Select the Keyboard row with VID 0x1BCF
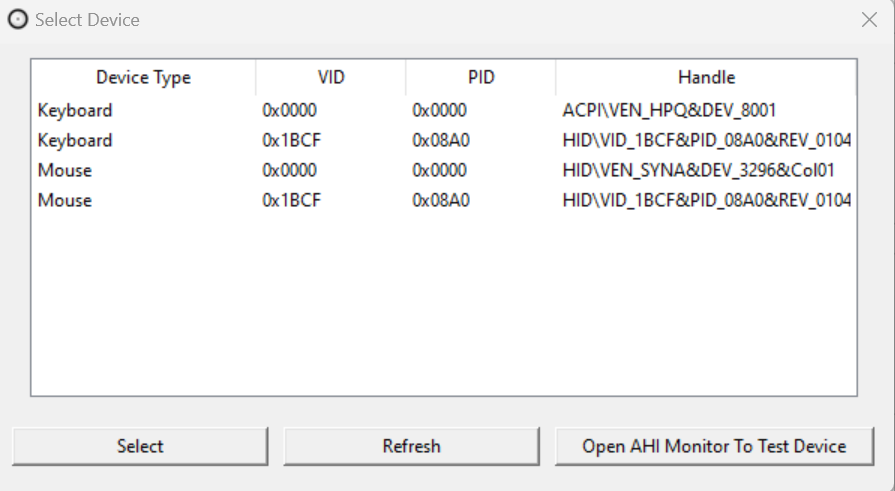 [75, 140]
